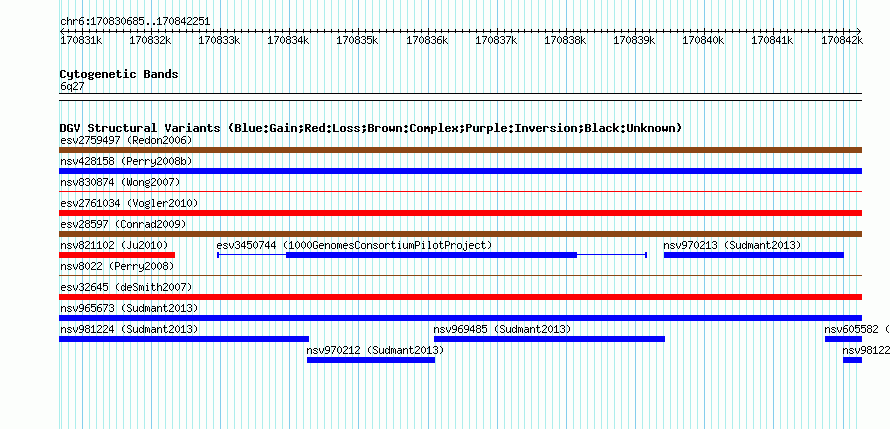Click the chr6:170830685..170842251 region coordinates text
Viewport: 890px width, 429px height.
[135, 22]
